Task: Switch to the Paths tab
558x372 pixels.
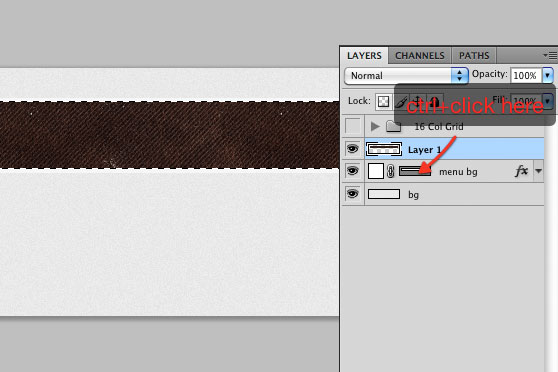Action: [x=474, y=56]
